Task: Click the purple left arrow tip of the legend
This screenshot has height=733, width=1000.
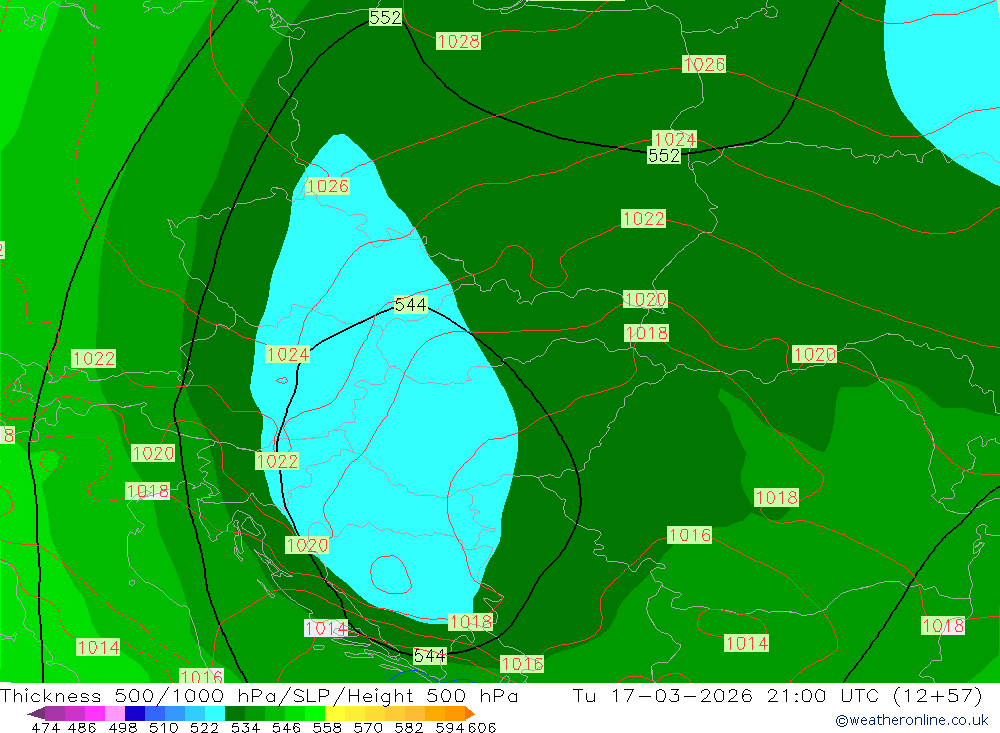Action: click(36, 714)
